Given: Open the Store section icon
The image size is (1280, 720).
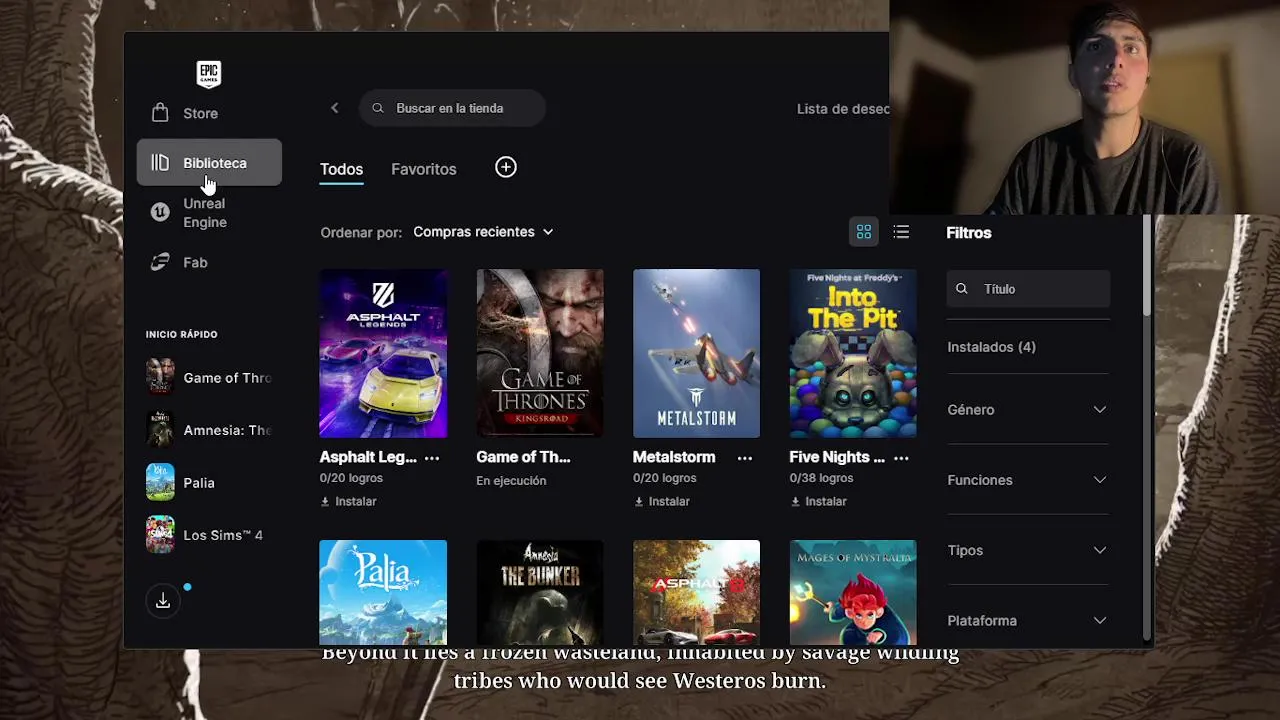Looking at the screenshot, I should point(160,112).
